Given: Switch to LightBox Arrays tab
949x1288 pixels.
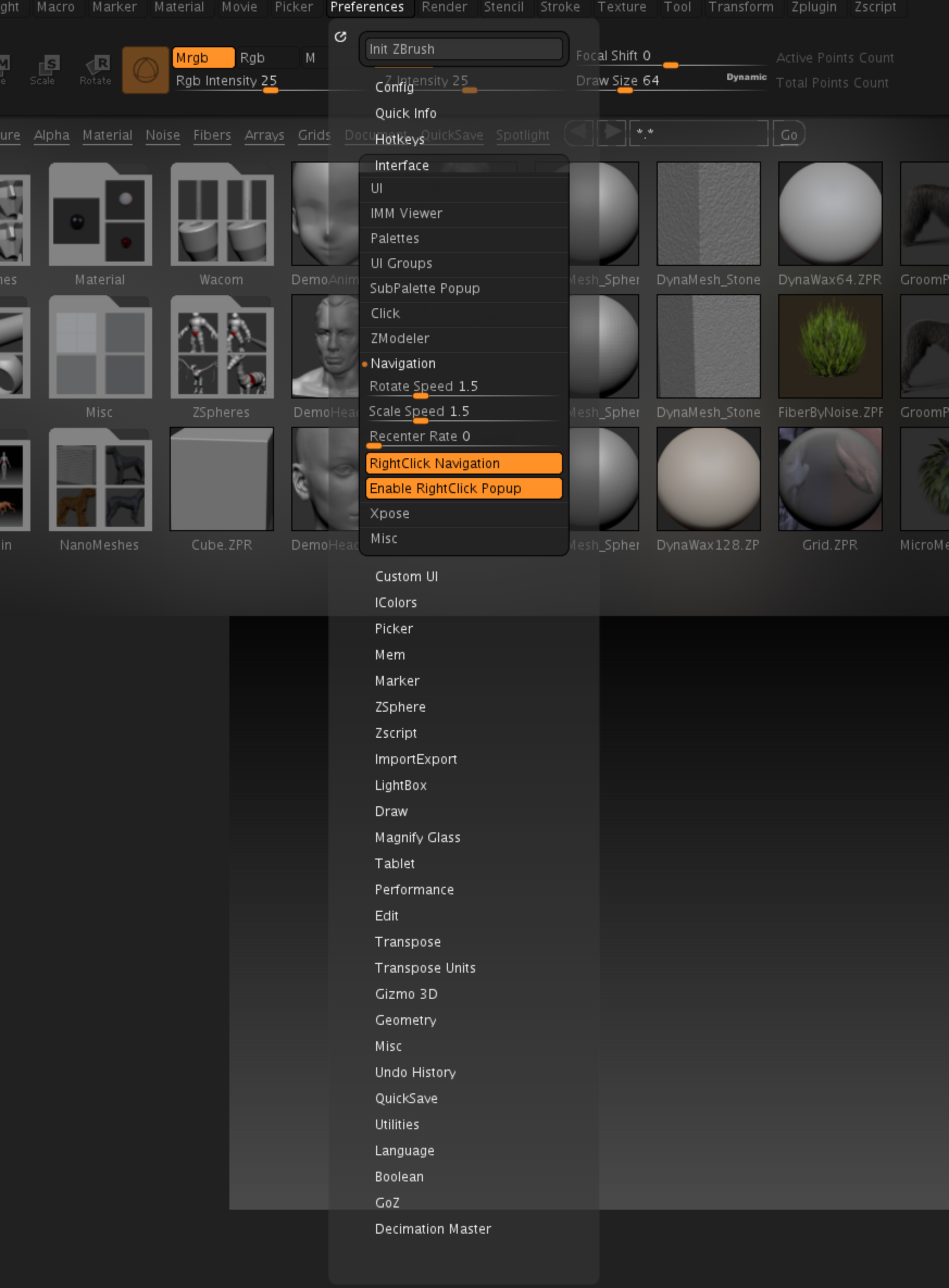Looking at the screenshot, I should (264, 135).
